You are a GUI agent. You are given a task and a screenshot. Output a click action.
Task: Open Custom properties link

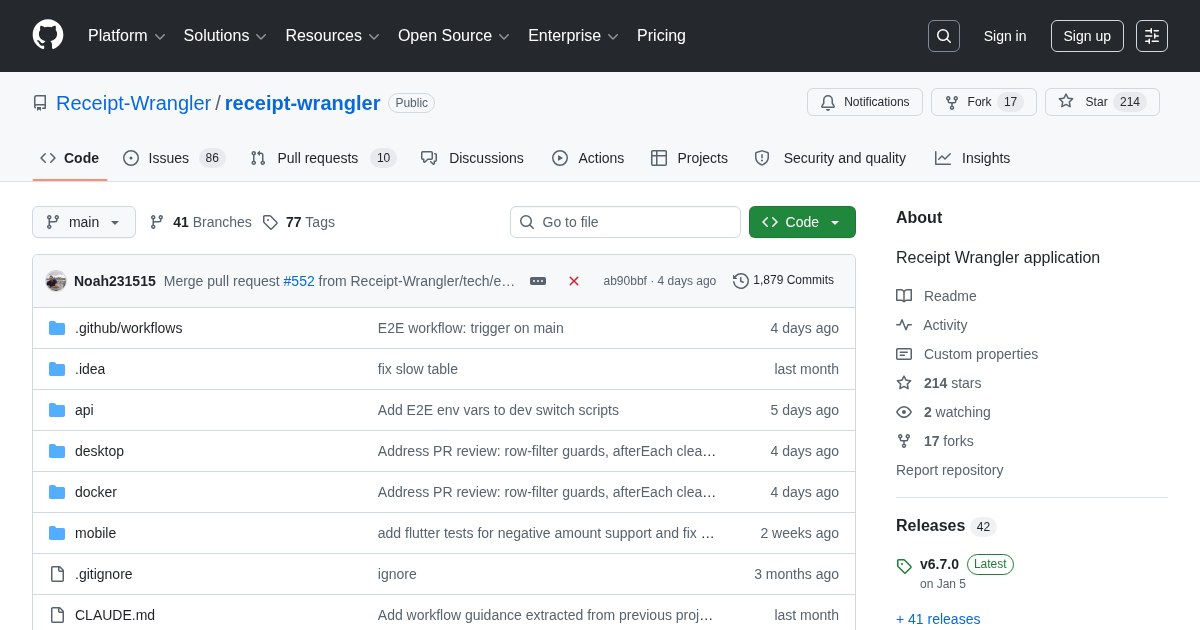(x=967, y=354)
